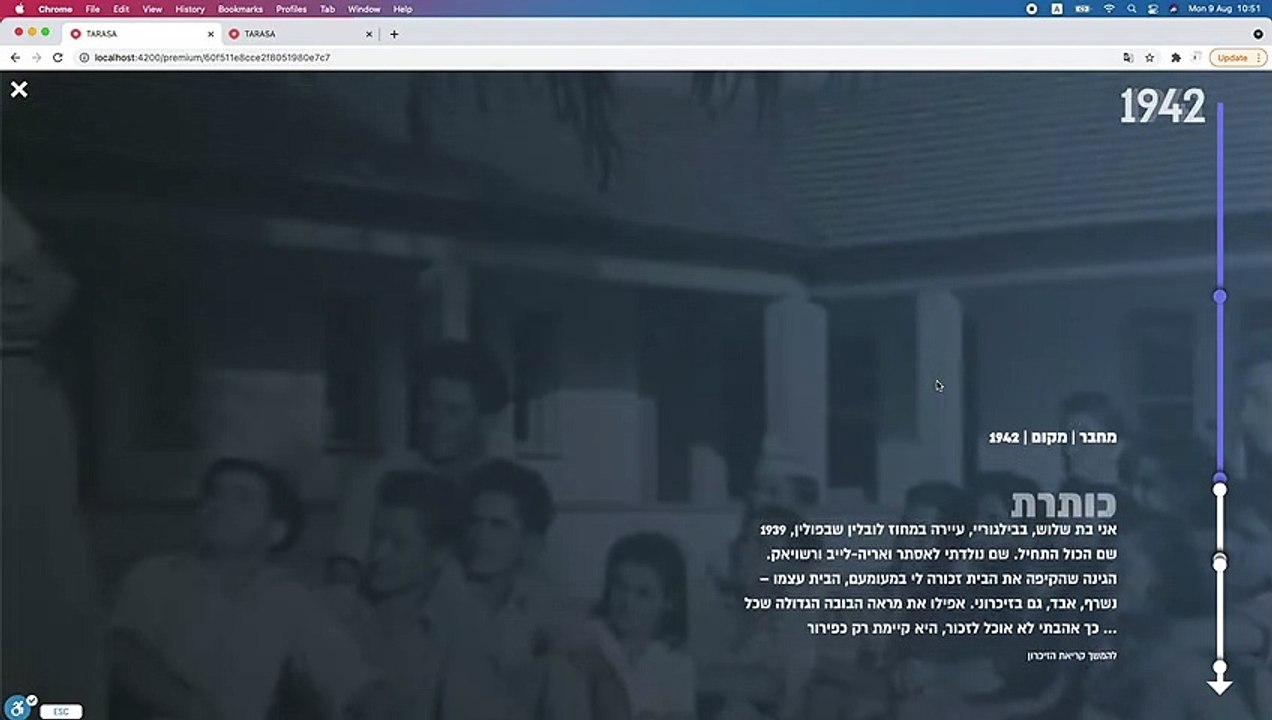Click the recording indicator in the tab strip

pos(1258,34)
